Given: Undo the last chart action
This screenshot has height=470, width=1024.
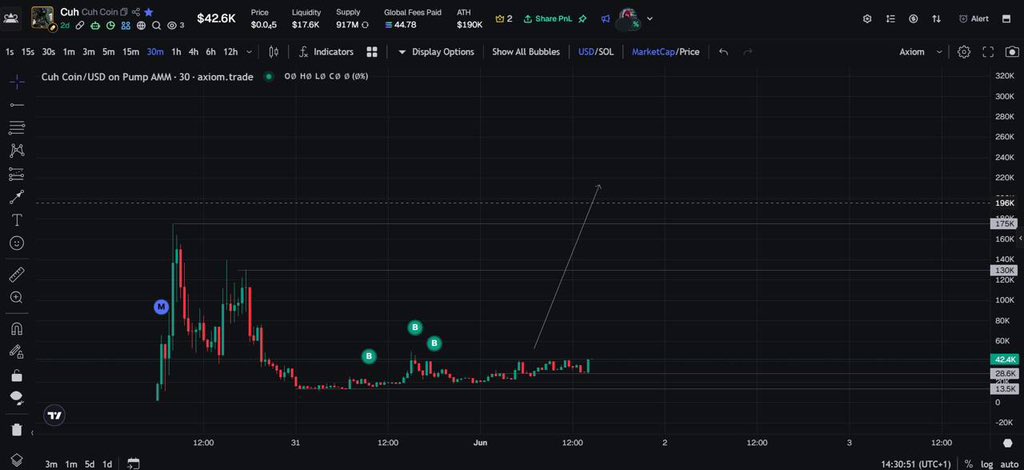Looking at the screenshot, I should pos(723,52).
